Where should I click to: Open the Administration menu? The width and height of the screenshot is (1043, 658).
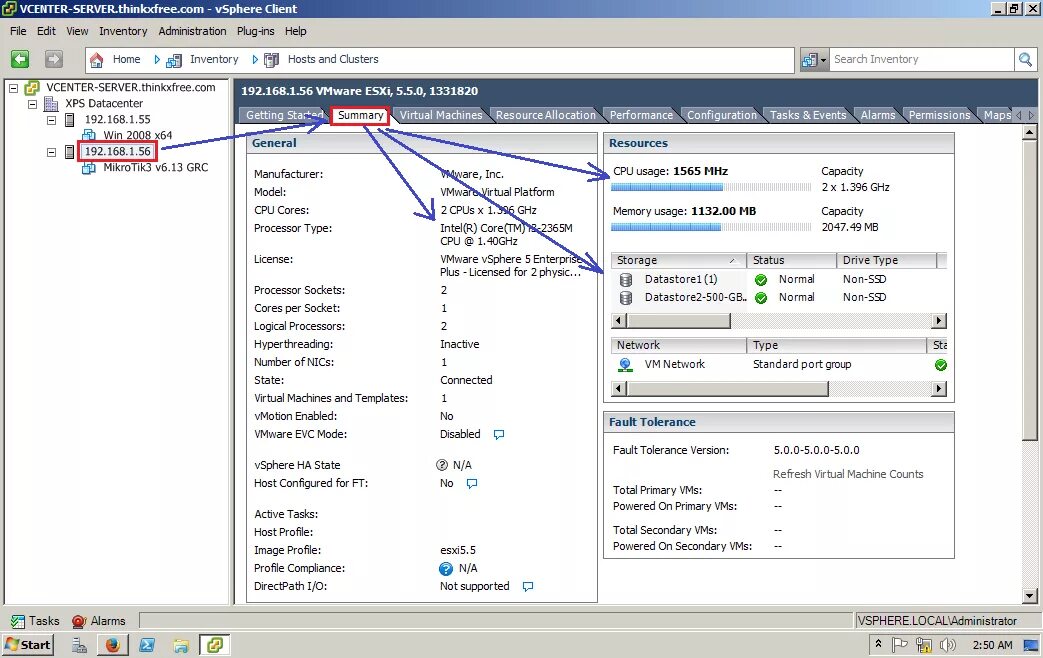(192, 31)
